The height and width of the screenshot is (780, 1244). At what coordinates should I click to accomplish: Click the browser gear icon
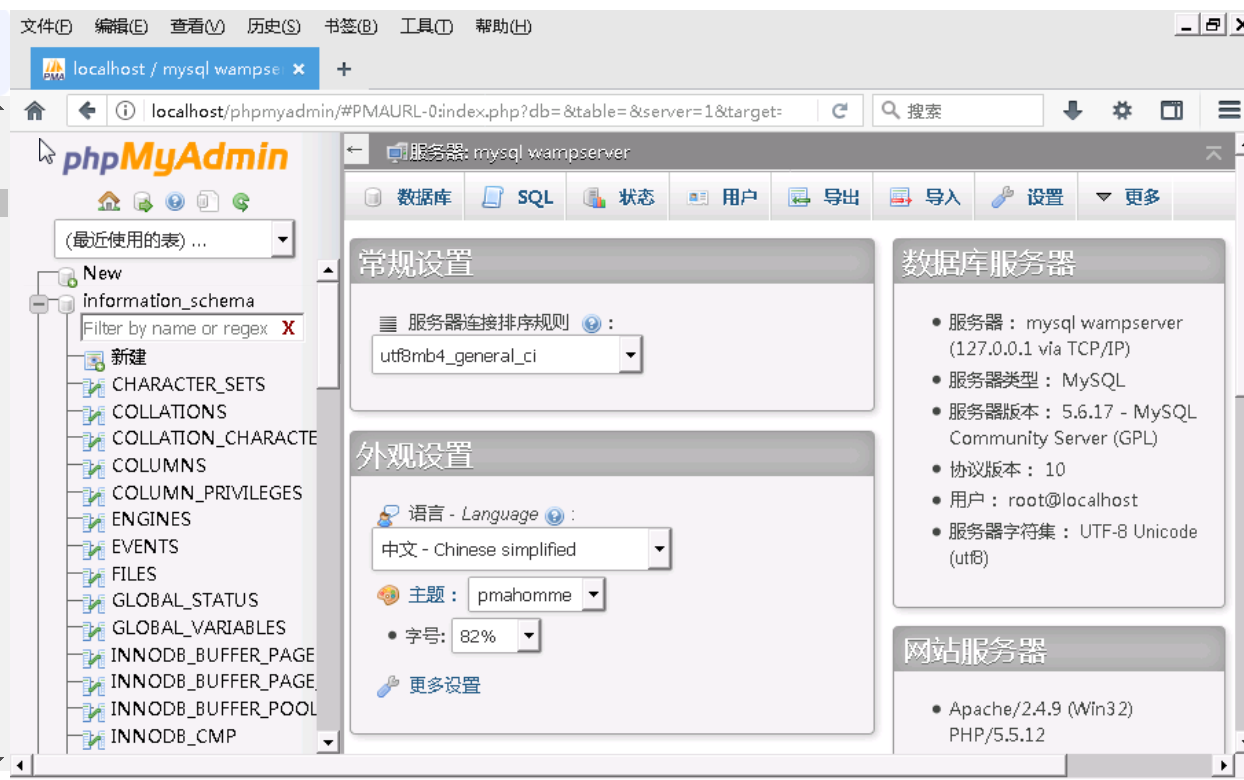1122,110
